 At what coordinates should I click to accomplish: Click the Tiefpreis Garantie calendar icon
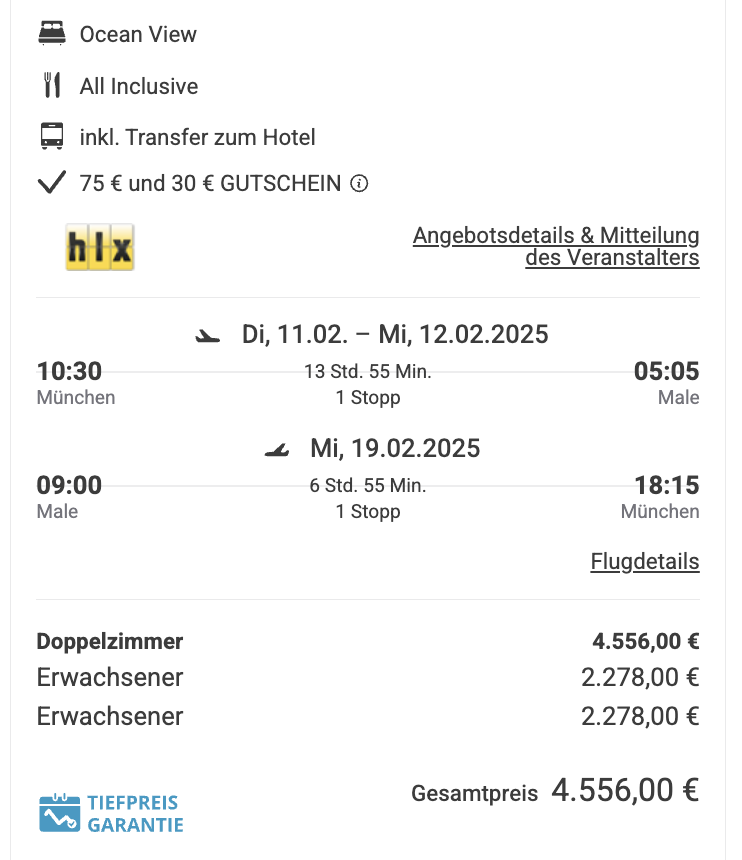(x=59, y=813)
